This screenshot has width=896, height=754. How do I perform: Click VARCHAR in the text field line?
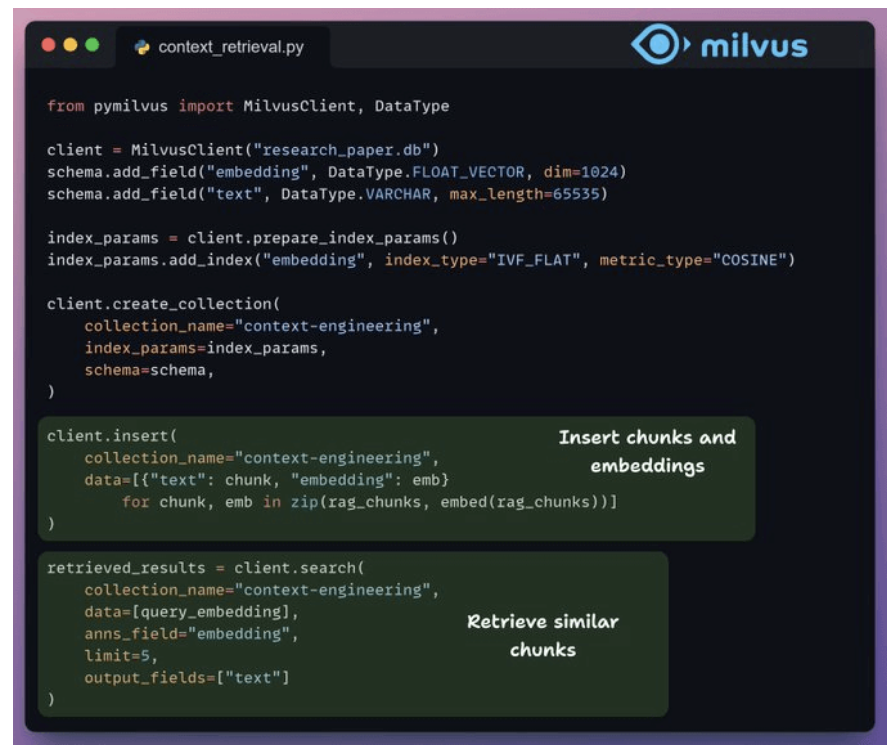coord(401,193)
